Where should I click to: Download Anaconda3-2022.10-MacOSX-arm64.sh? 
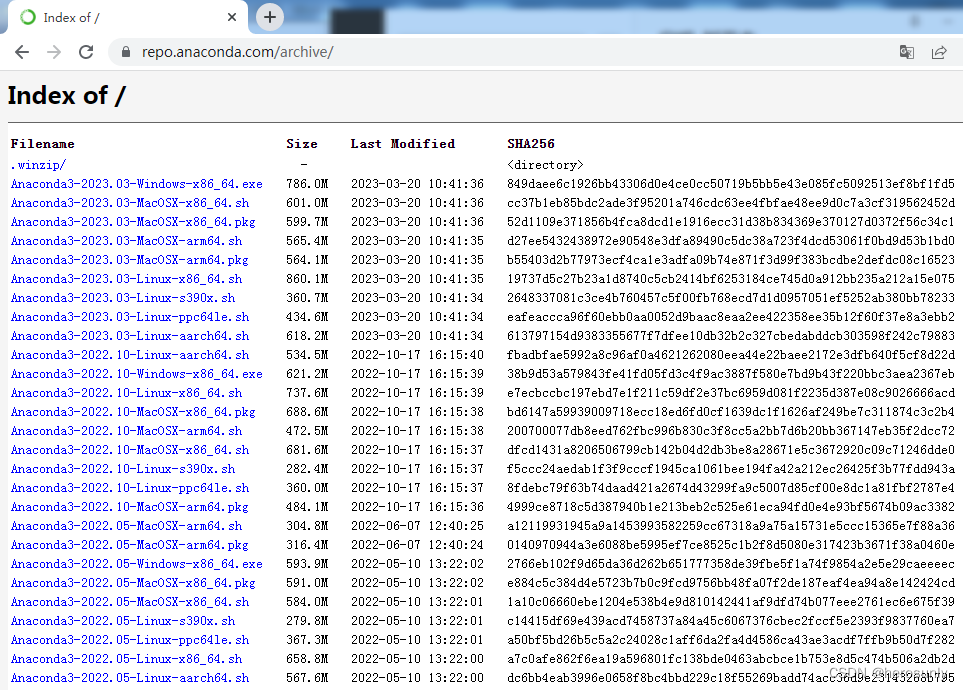coord(126,431)
